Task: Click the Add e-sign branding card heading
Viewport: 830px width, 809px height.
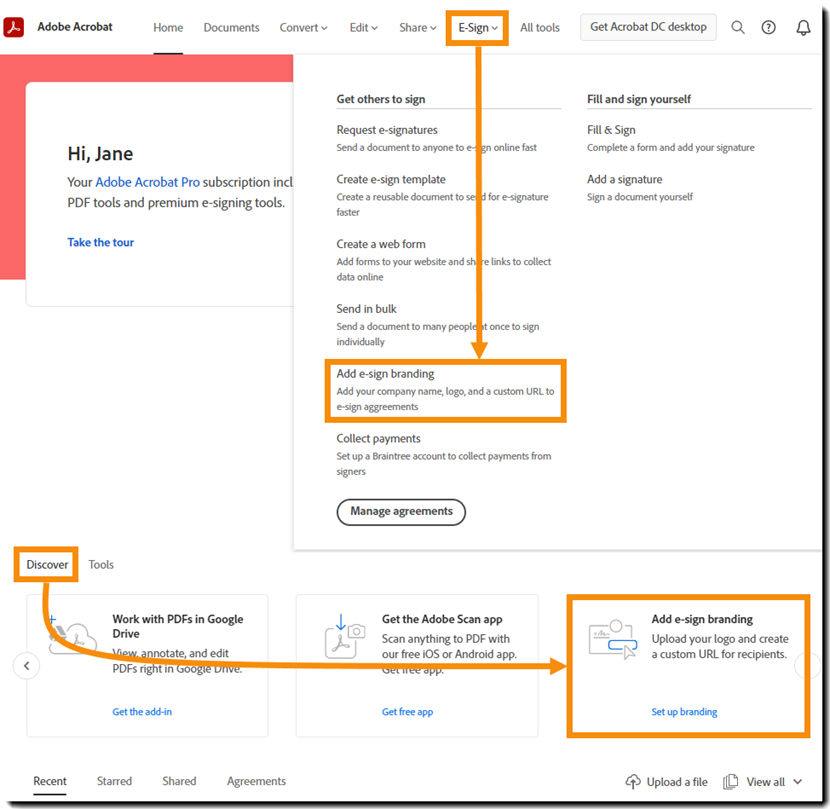Action: click(702, 619)
